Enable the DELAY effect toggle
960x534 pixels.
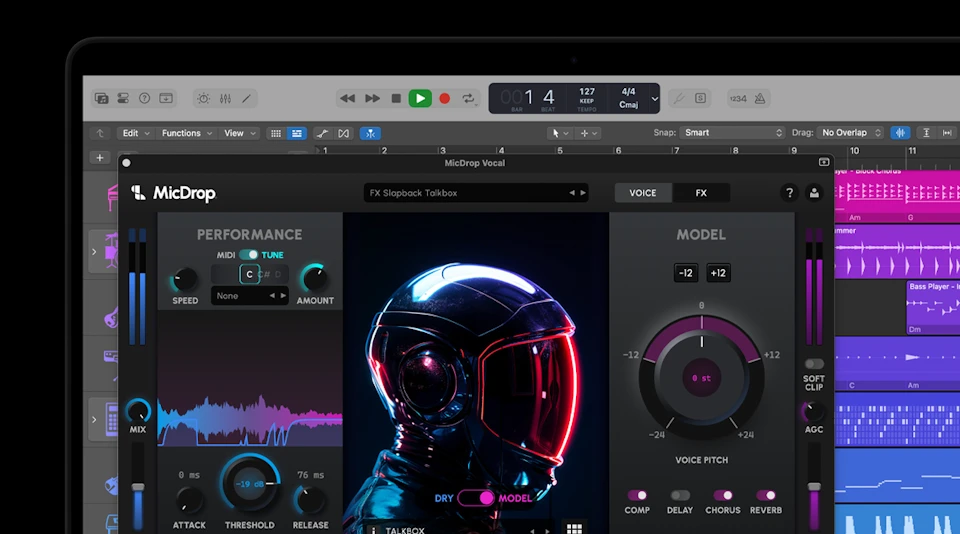pyautogui.click(x=680, y=495)
